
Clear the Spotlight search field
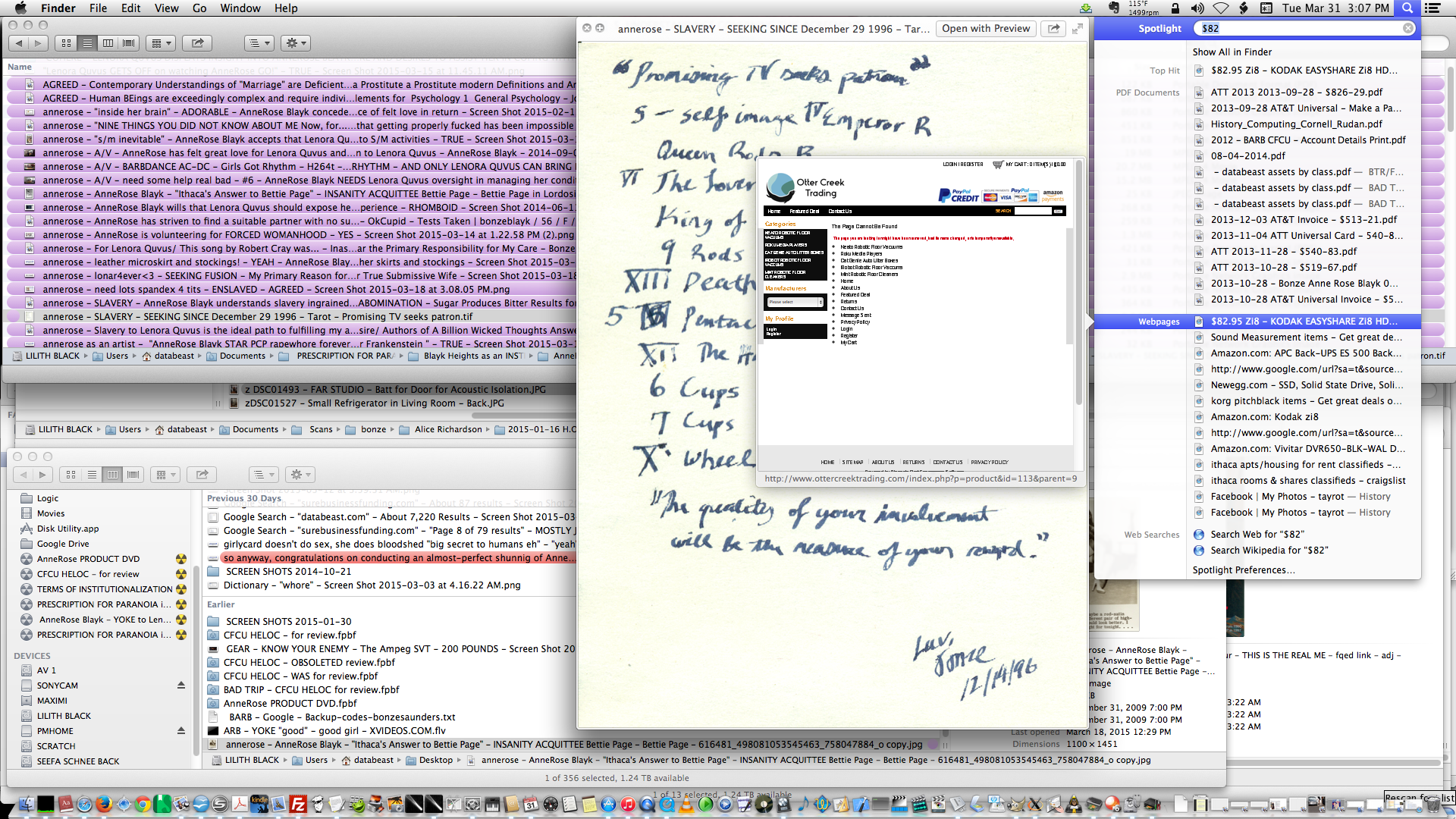coord(1407,28)
